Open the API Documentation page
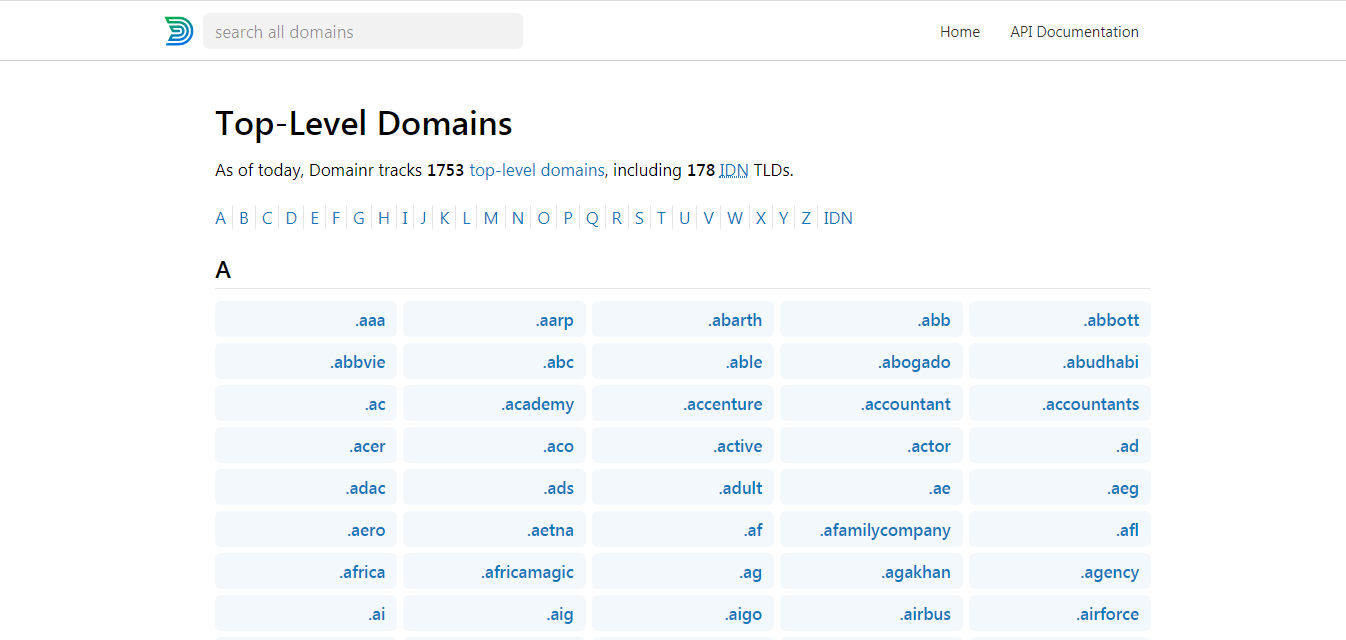 click(x=1074, y=31)
